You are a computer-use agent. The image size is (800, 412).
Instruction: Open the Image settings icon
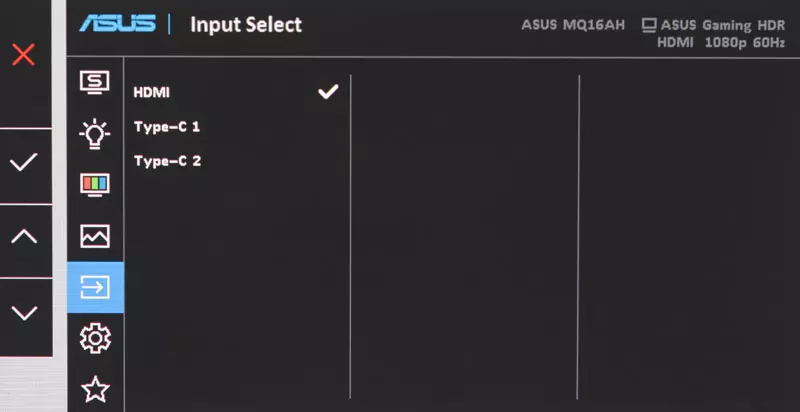(95, 236)
